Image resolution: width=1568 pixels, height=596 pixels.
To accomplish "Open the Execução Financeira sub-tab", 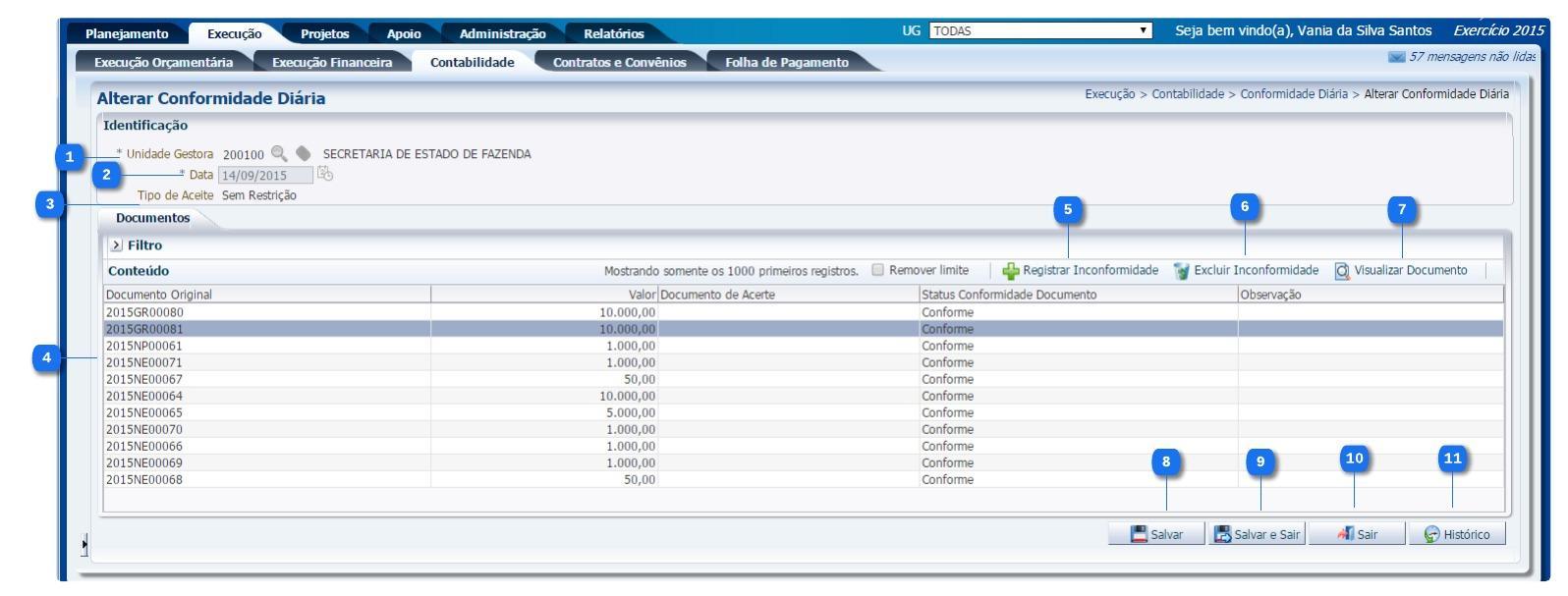I will coord(331,63).
